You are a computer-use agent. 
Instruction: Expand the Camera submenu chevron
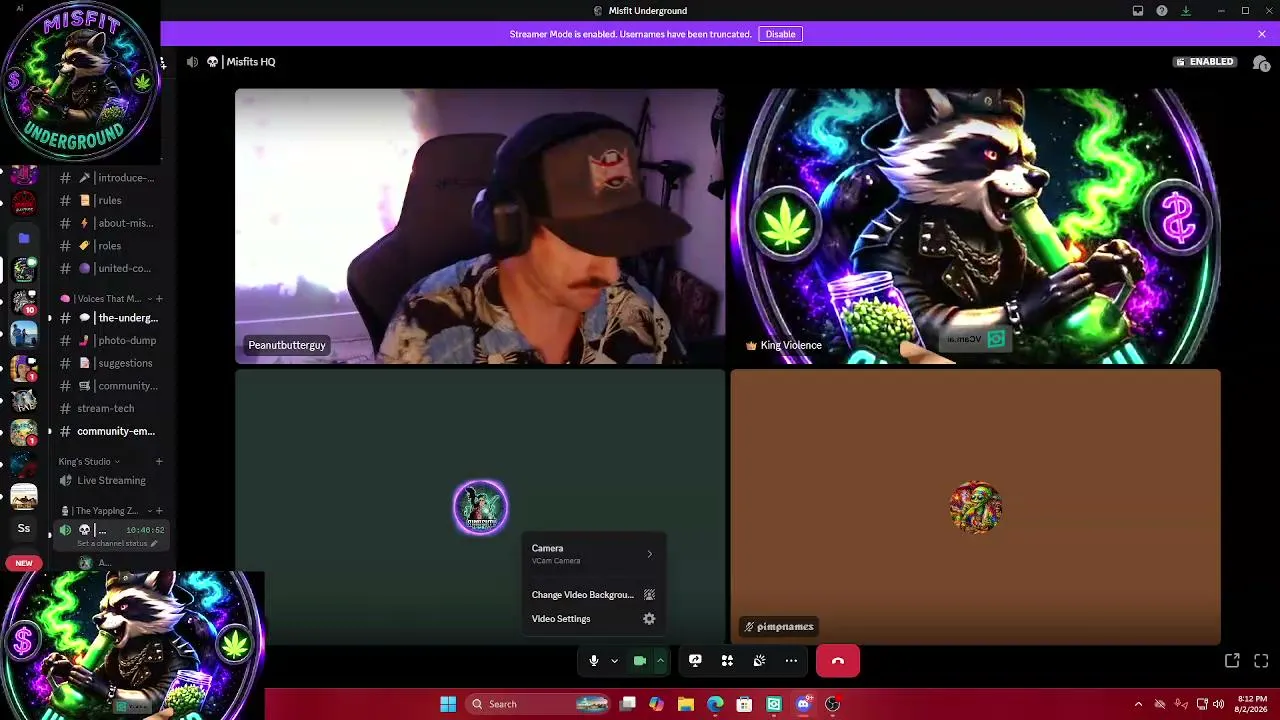click(649, 554)
